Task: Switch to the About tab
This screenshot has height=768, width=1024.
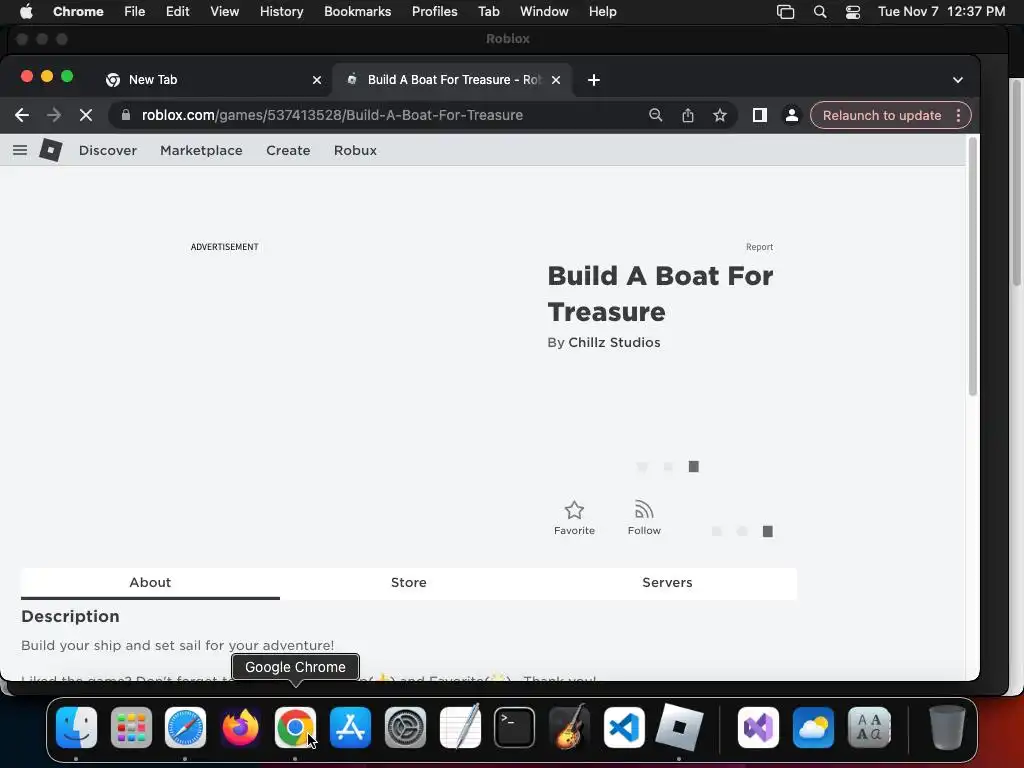Action: (x=150, y=583)
